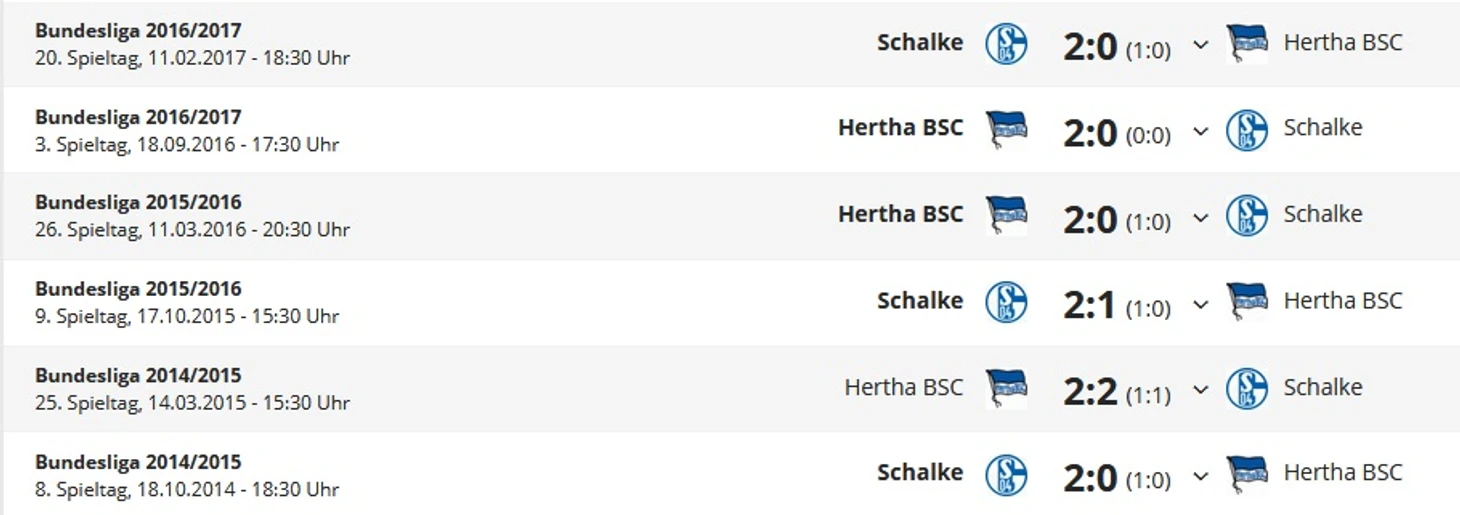The width and height of the screenshot is (1460, 515).
Task: Expand the 2:2 draw match details
Action: click(x=1201, y=391)
